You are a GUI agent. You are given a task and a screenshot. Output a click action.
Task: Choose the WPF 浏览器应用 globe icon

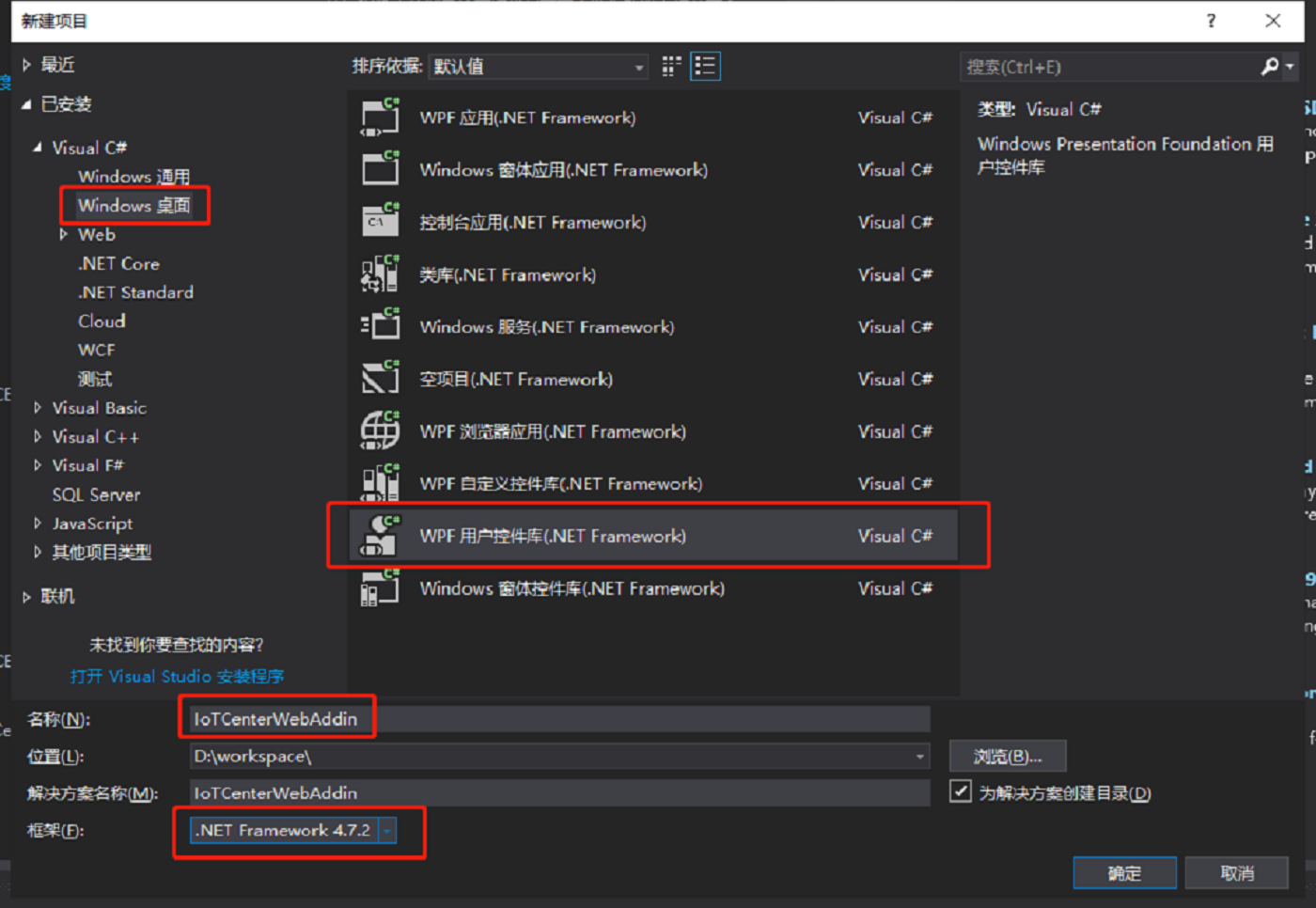point(381,431)
